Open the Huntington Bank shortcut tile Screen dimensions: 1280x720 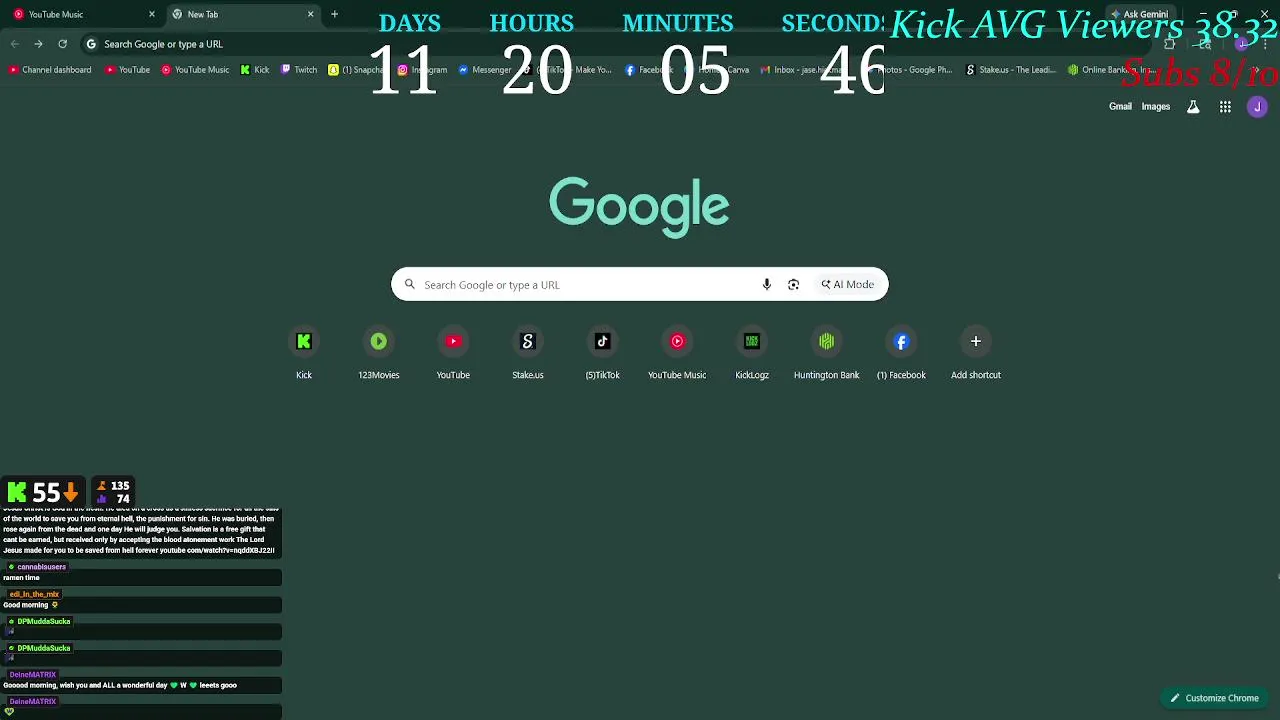coord(826,354)
